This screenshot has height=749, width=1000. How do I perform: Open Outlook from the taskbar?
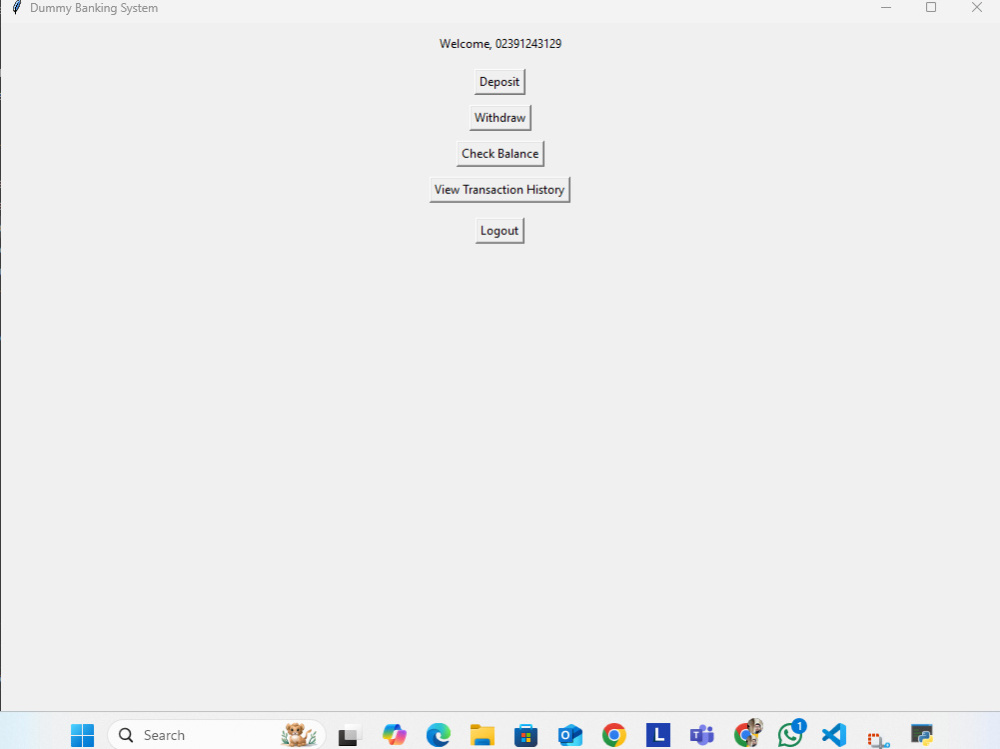(570, 735)
